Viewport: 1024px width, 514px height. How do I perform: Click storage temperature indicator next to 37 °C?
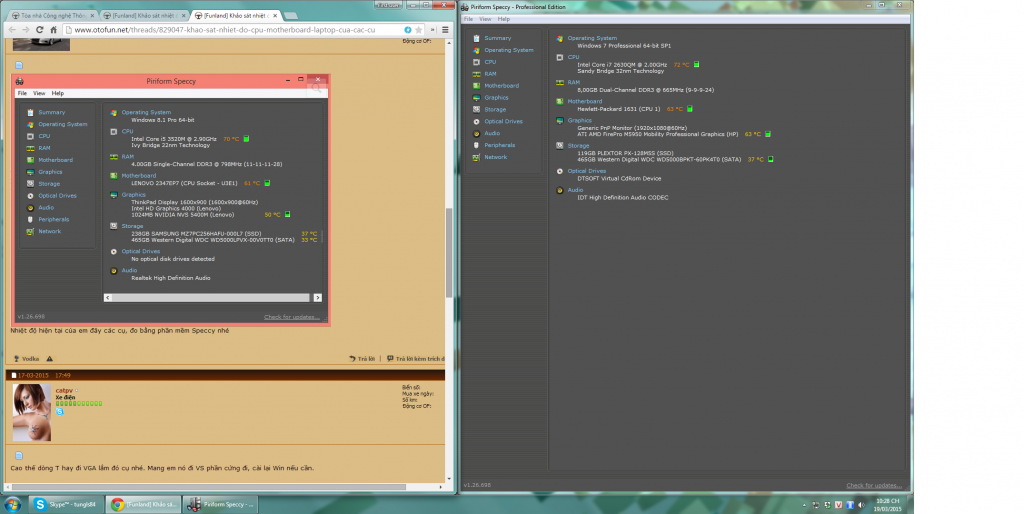[770, 159]
